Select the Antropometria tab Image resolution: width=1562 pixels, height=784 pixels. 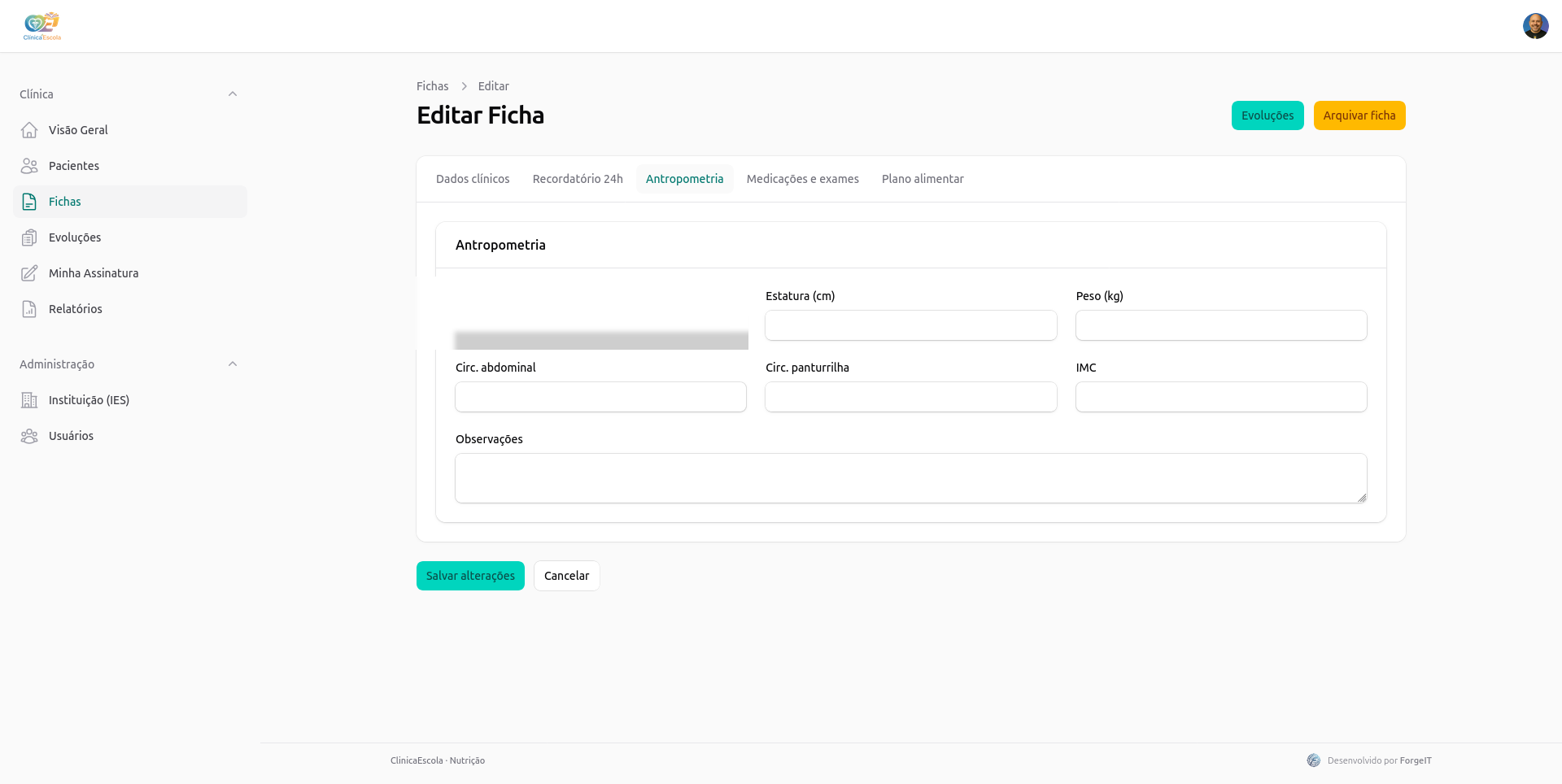(x=685, y=179)
